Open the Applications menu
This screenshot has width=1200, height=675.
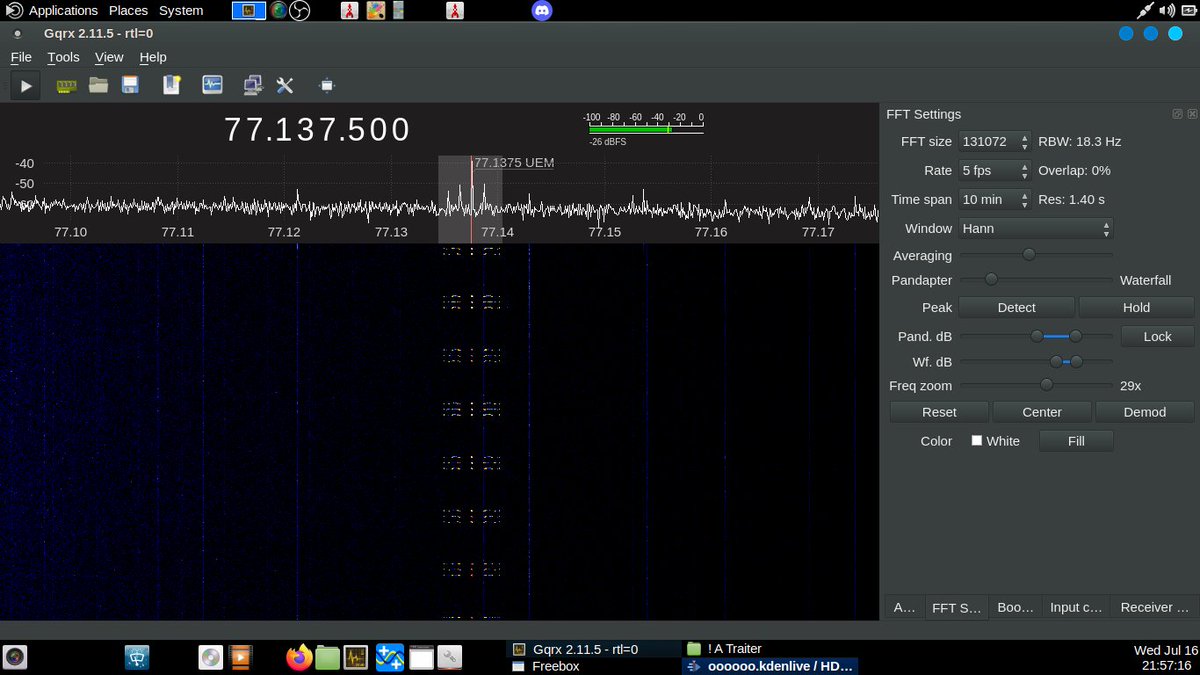pos(63,10)
